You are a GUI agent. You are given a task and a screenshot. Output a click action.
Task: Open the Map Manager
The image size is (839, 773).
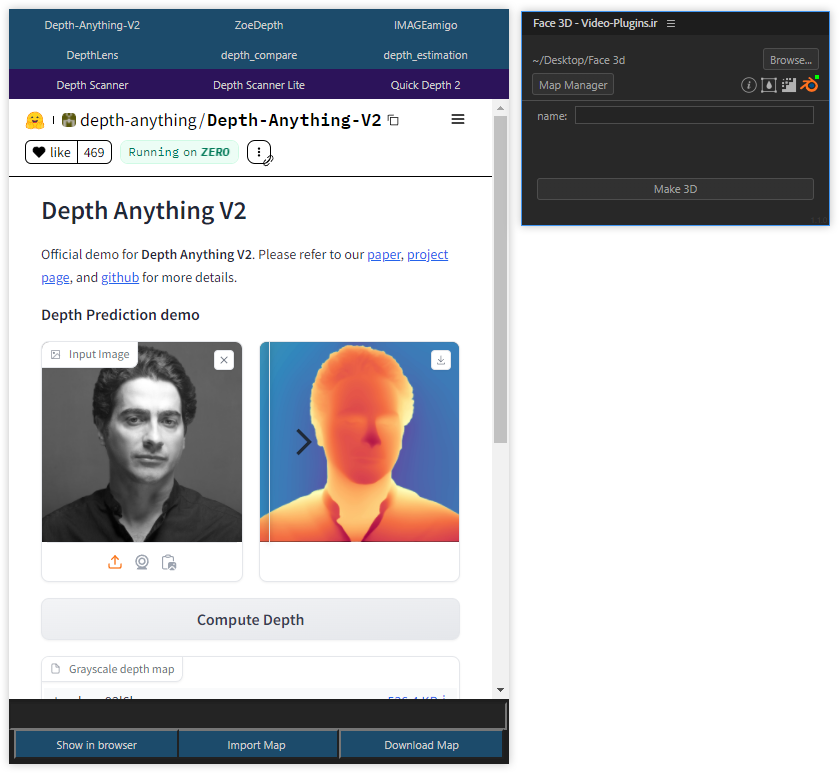click(573, 85)
